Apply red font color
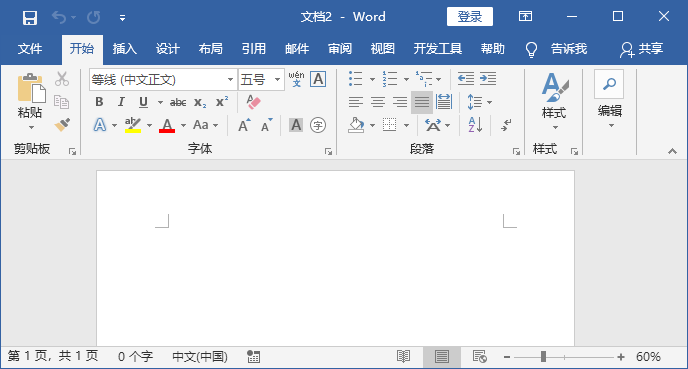Viewport: 688px width, 369px height. click(167, 125)
